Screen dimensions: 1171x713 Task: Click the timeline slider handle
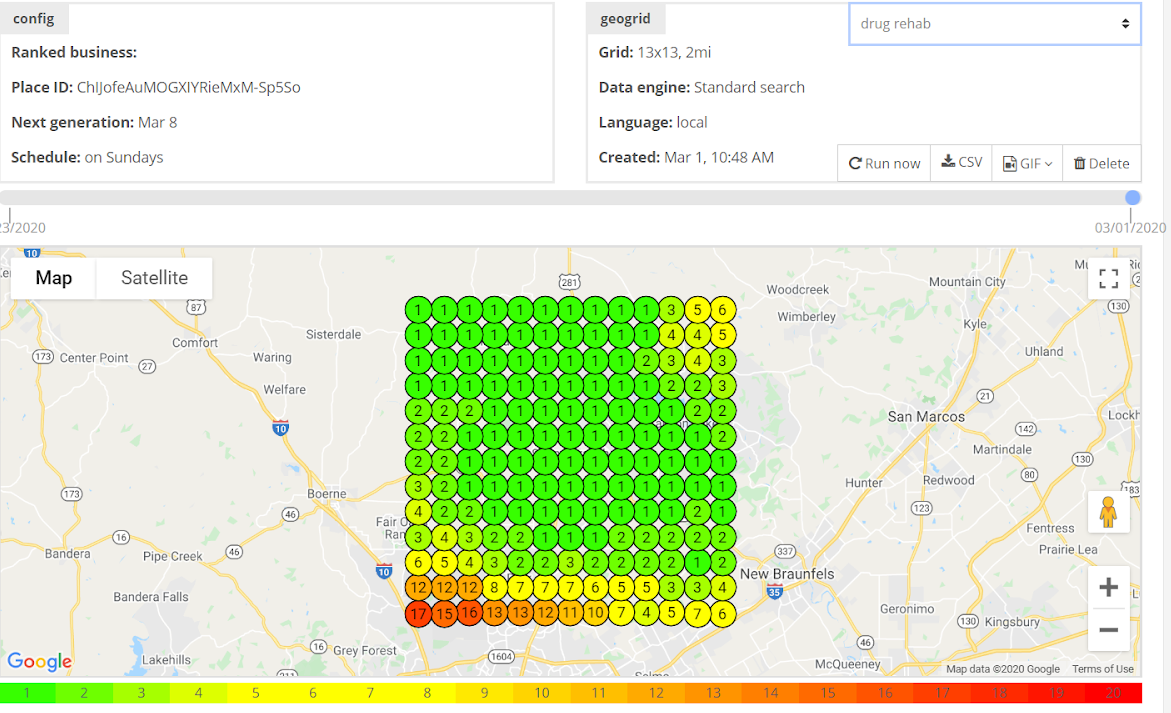tap(1132, 198)
